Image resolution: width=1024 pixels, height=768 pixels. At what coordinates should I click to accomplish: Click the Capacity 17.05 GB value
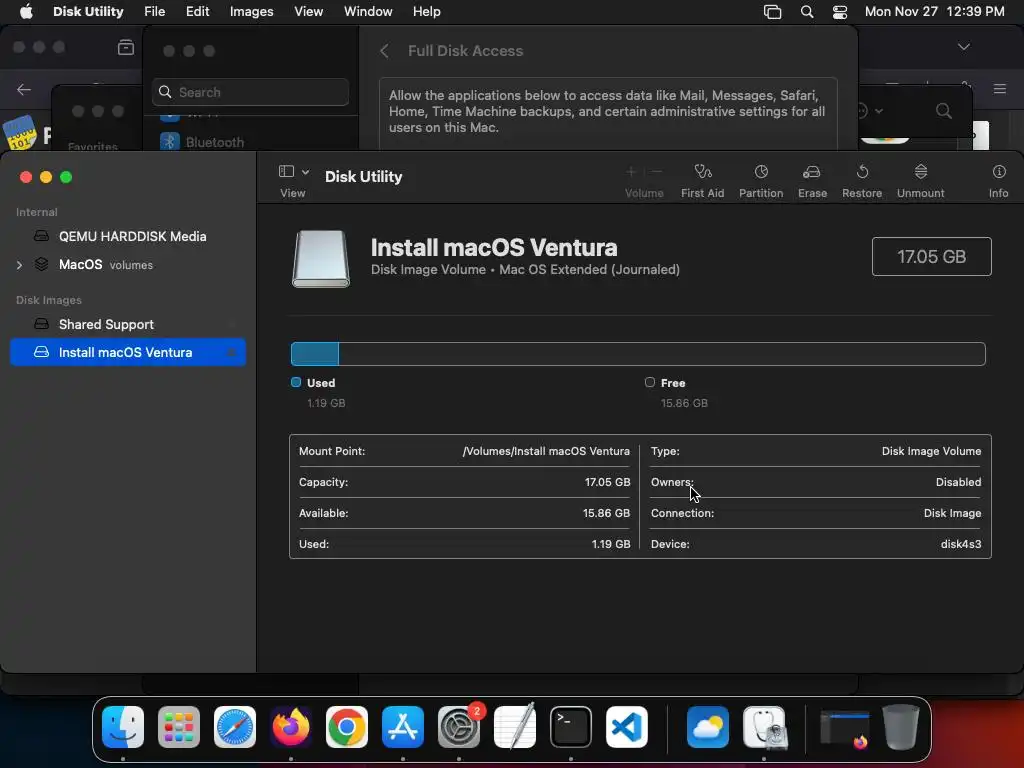click(607, 482)
